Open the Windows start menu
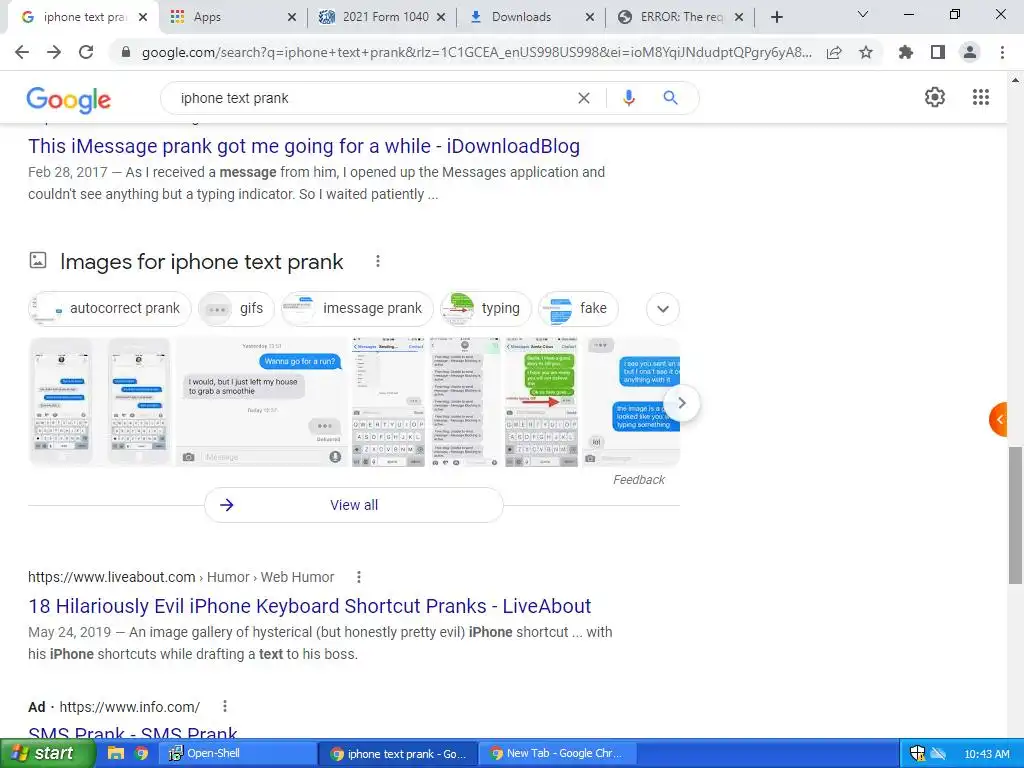The height and width of the screenshot is (768, 1024). (48, 754)
